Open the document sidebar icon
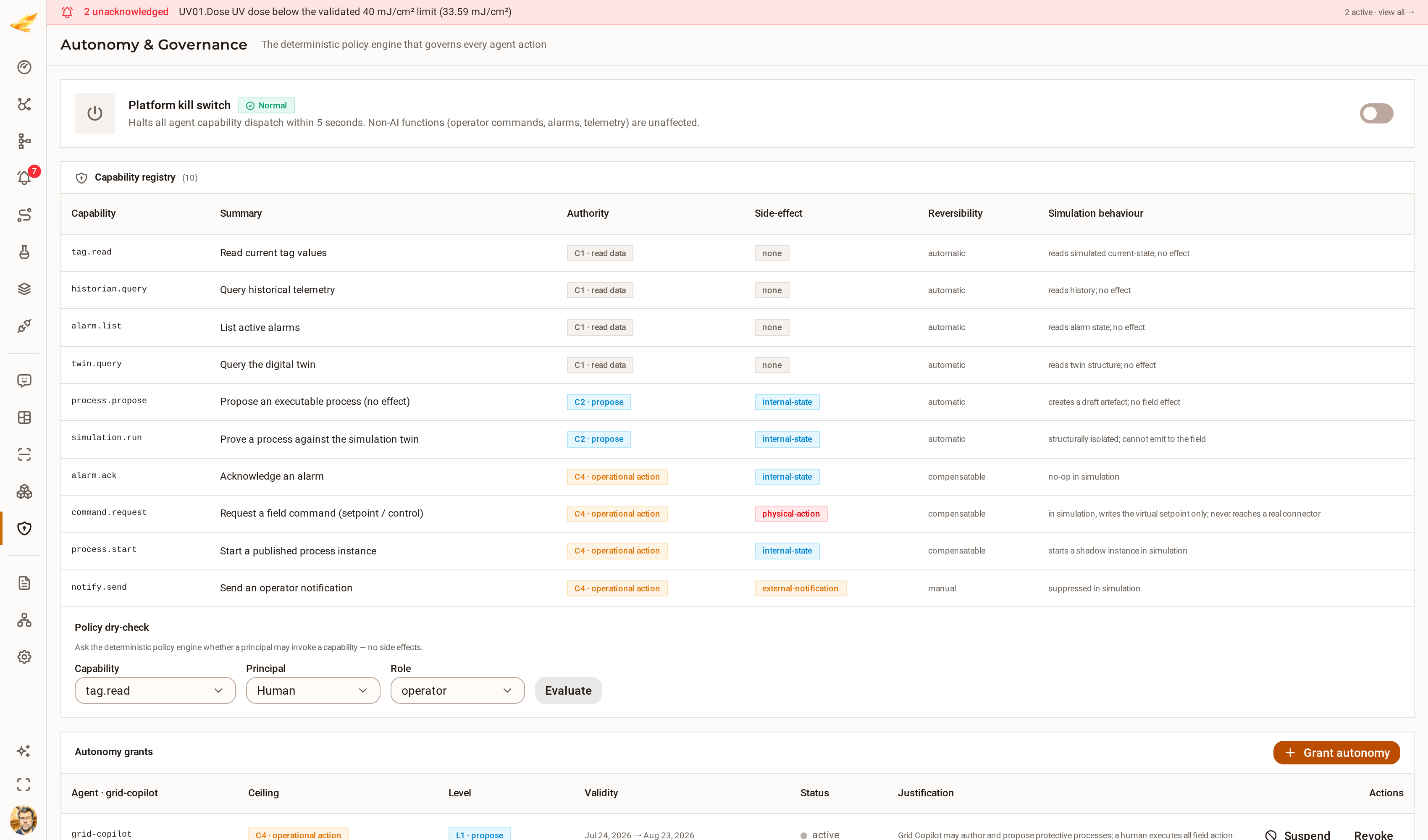Image resolution: width=1428 pixels, height=840 pixels. [24, 583]
